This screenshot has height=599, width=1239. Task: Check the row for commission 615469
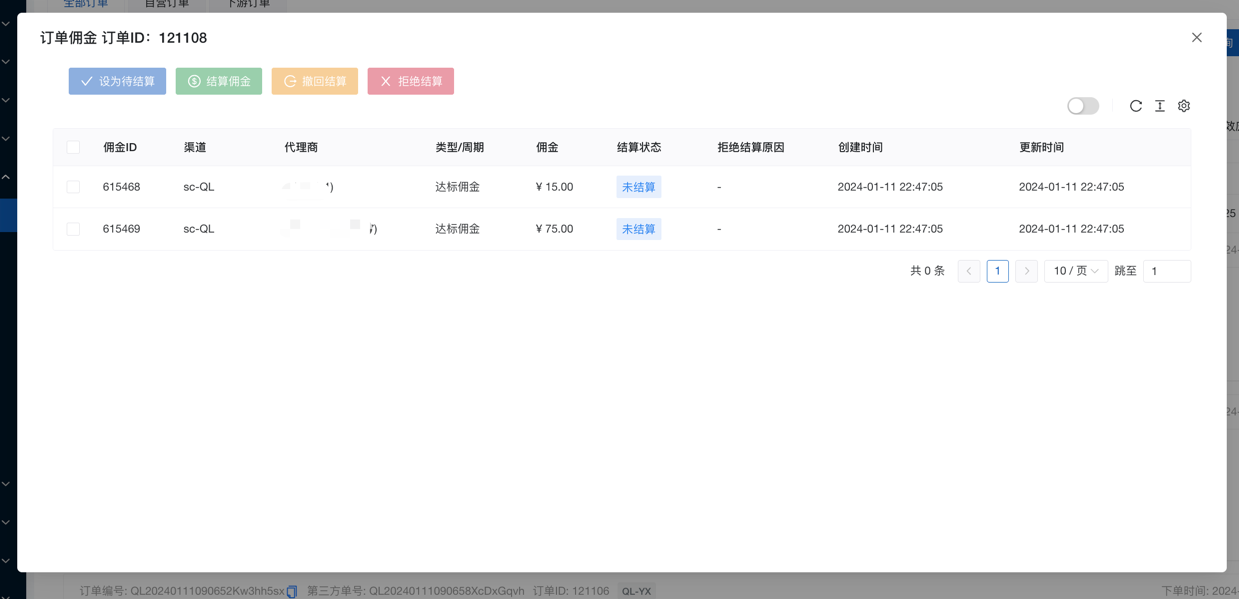pos(73,229)
